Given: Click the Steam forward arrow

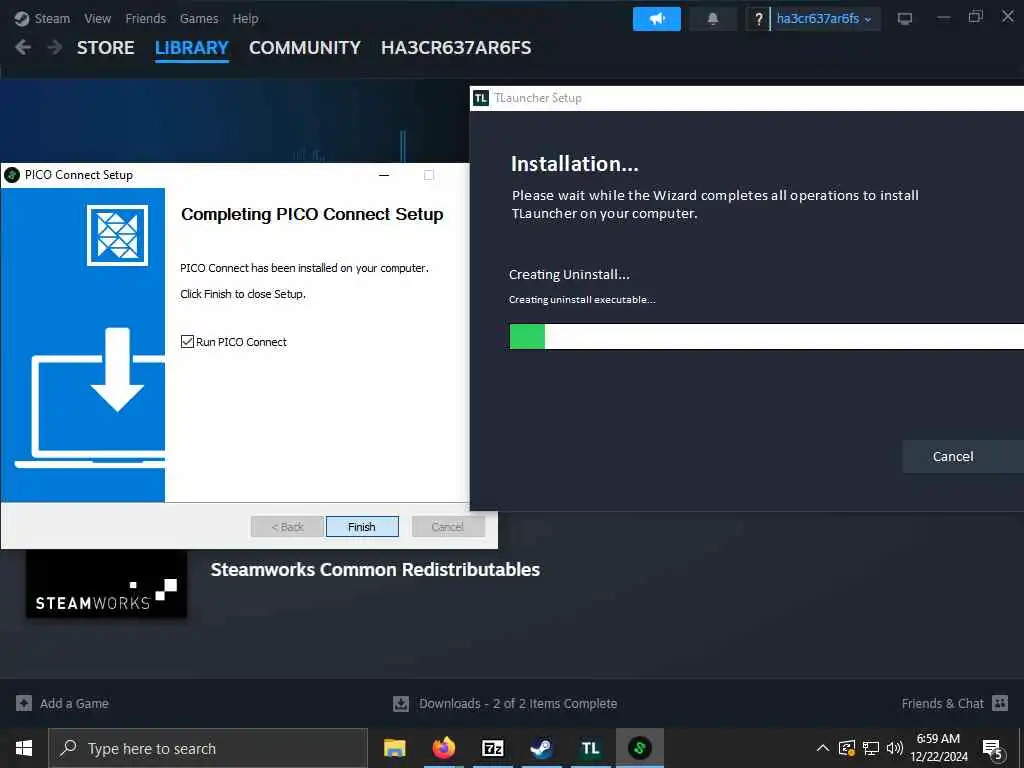Looking at the screenshot, I should (55, 47).
